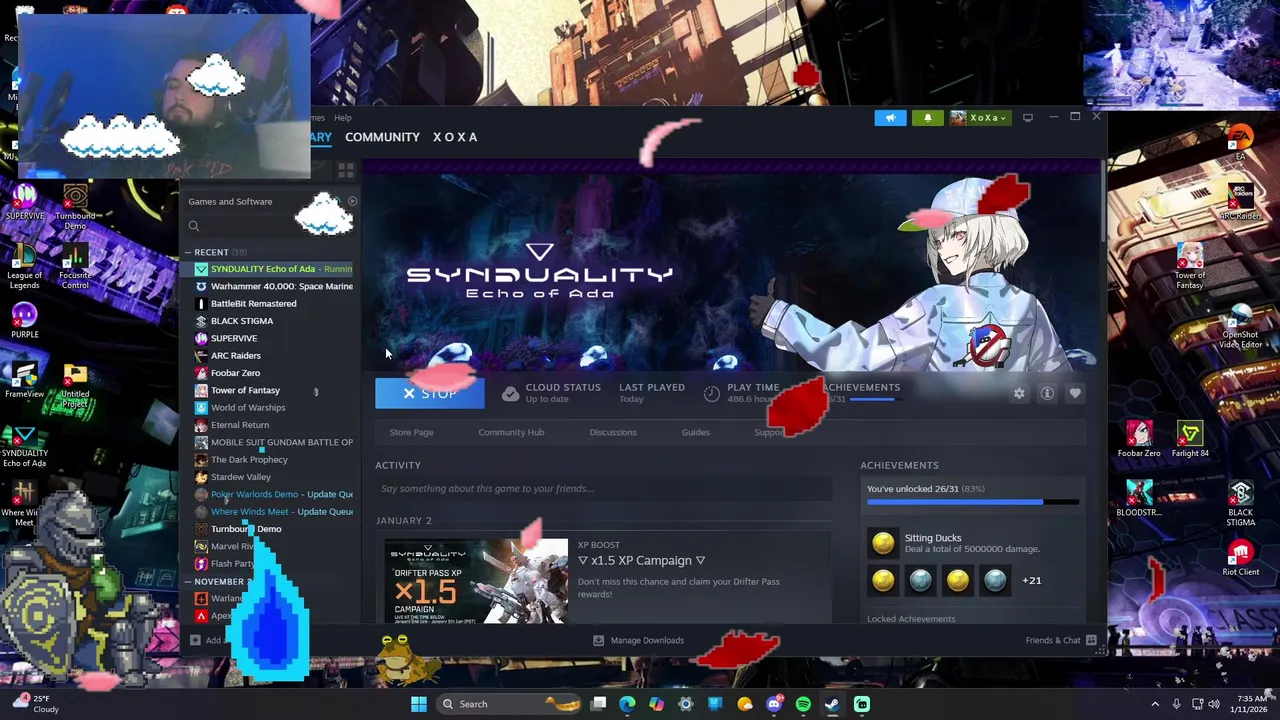Select SUPERVIVE in Steam library list
The height and width of the screenshot is (720, 1280).
click(x=273, y=338)
